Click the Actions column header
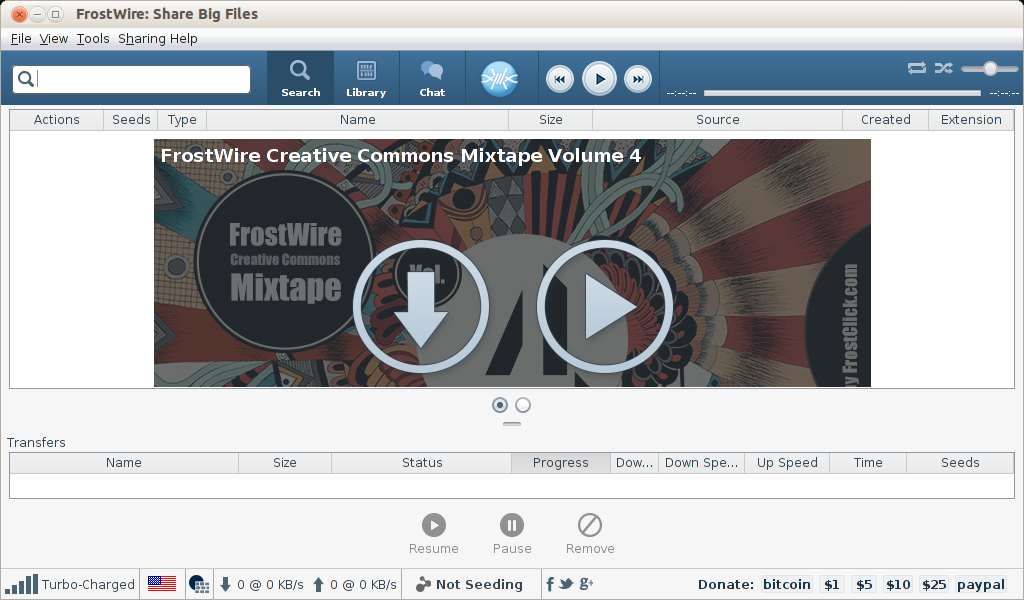This screenshot has width=1024, height=600. click(x=57, y=119)
